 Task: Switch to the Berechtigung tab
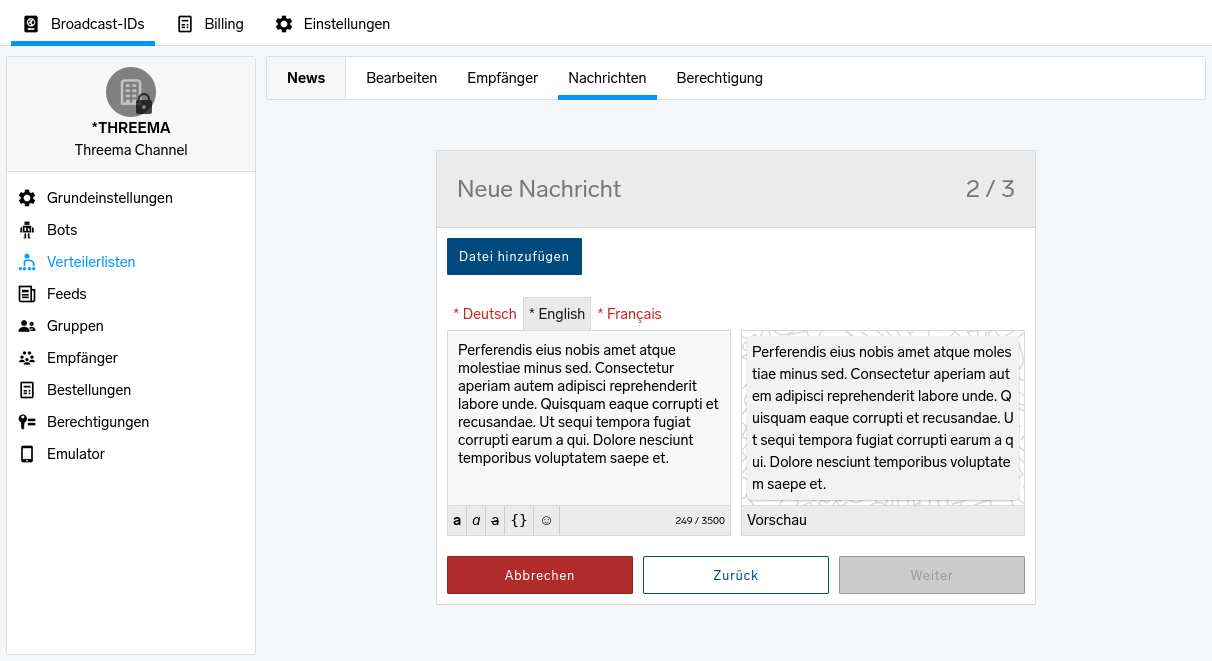[x=719, y=78]
